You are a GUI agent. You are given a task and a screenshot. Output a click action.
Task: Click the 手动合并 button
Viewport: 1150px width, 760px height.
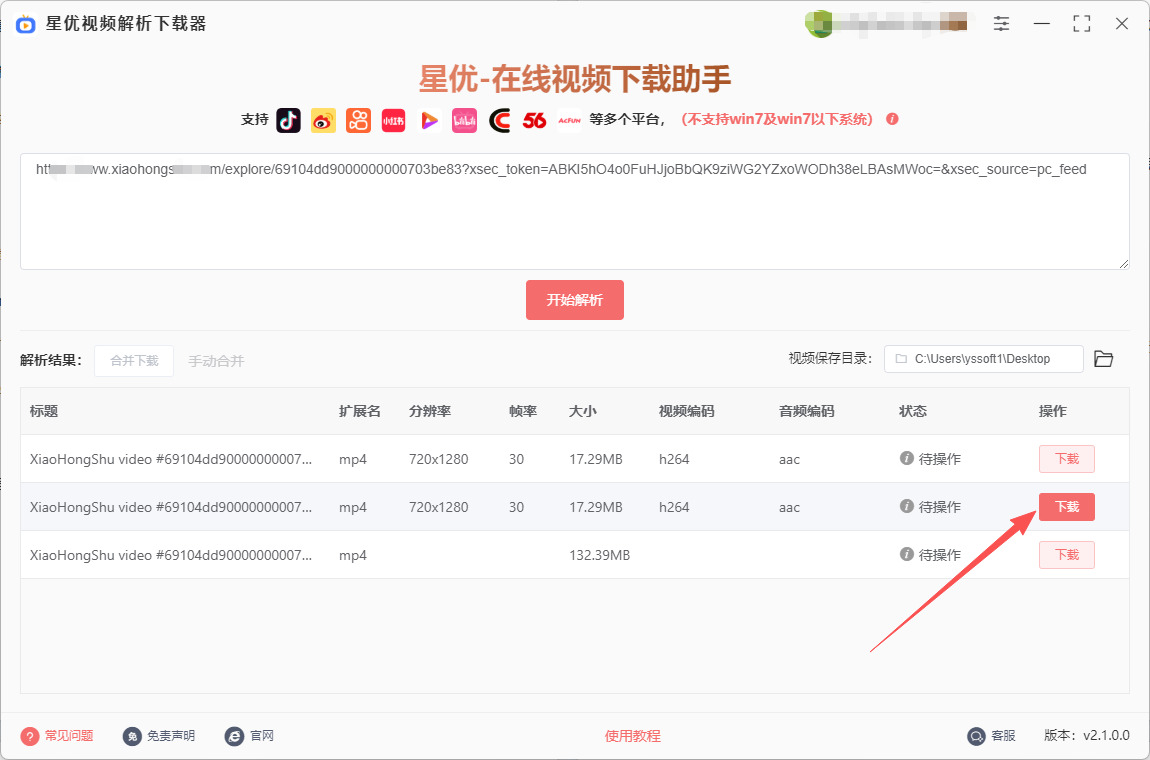216,361
